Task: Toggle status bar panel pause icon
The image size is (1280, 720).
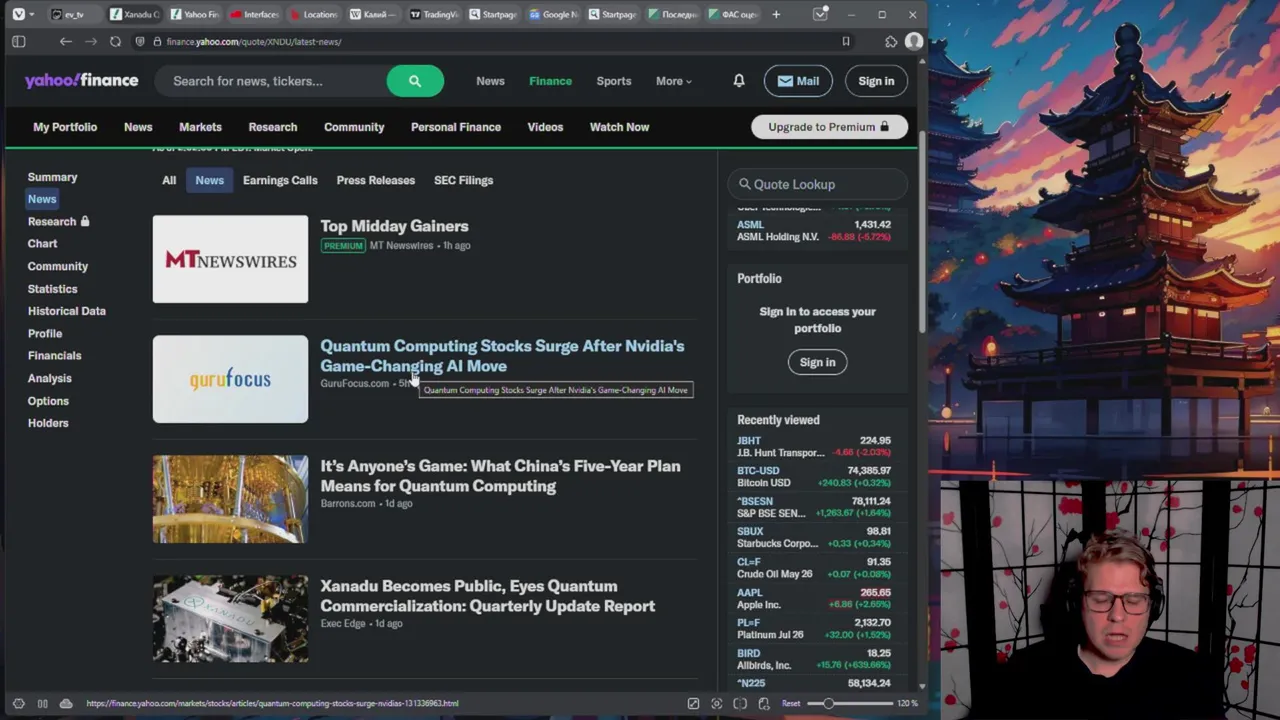Action: coord(42,703)
